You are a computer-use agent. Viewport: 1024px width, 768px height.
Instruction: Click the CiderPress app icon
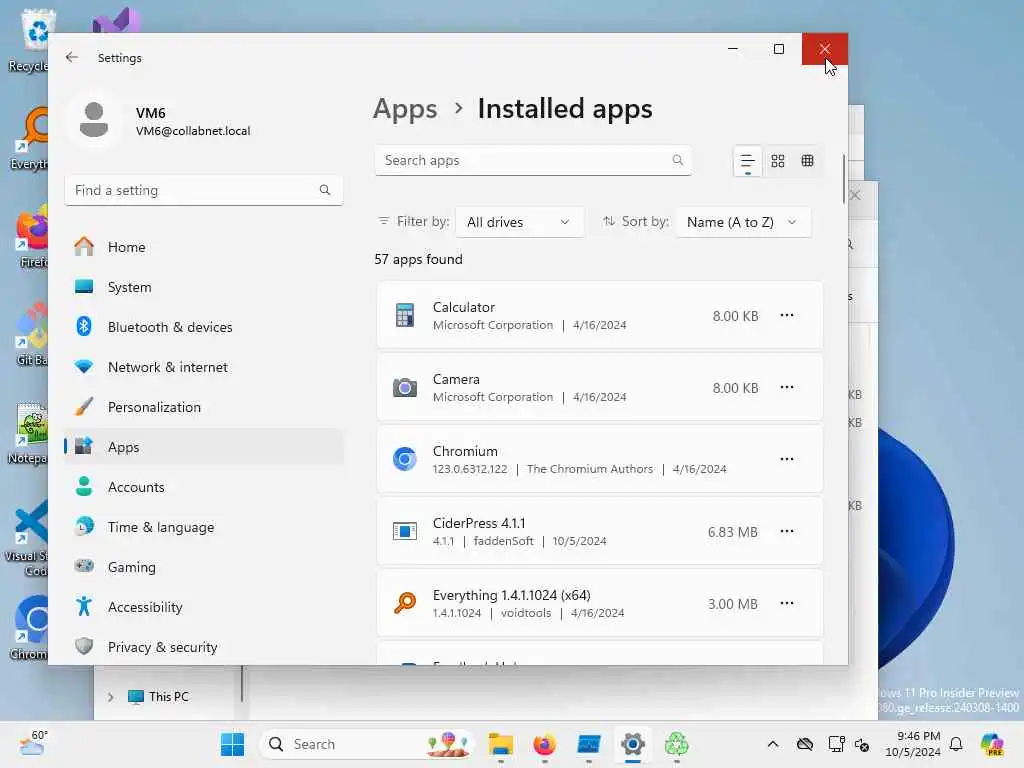point(405,531)
